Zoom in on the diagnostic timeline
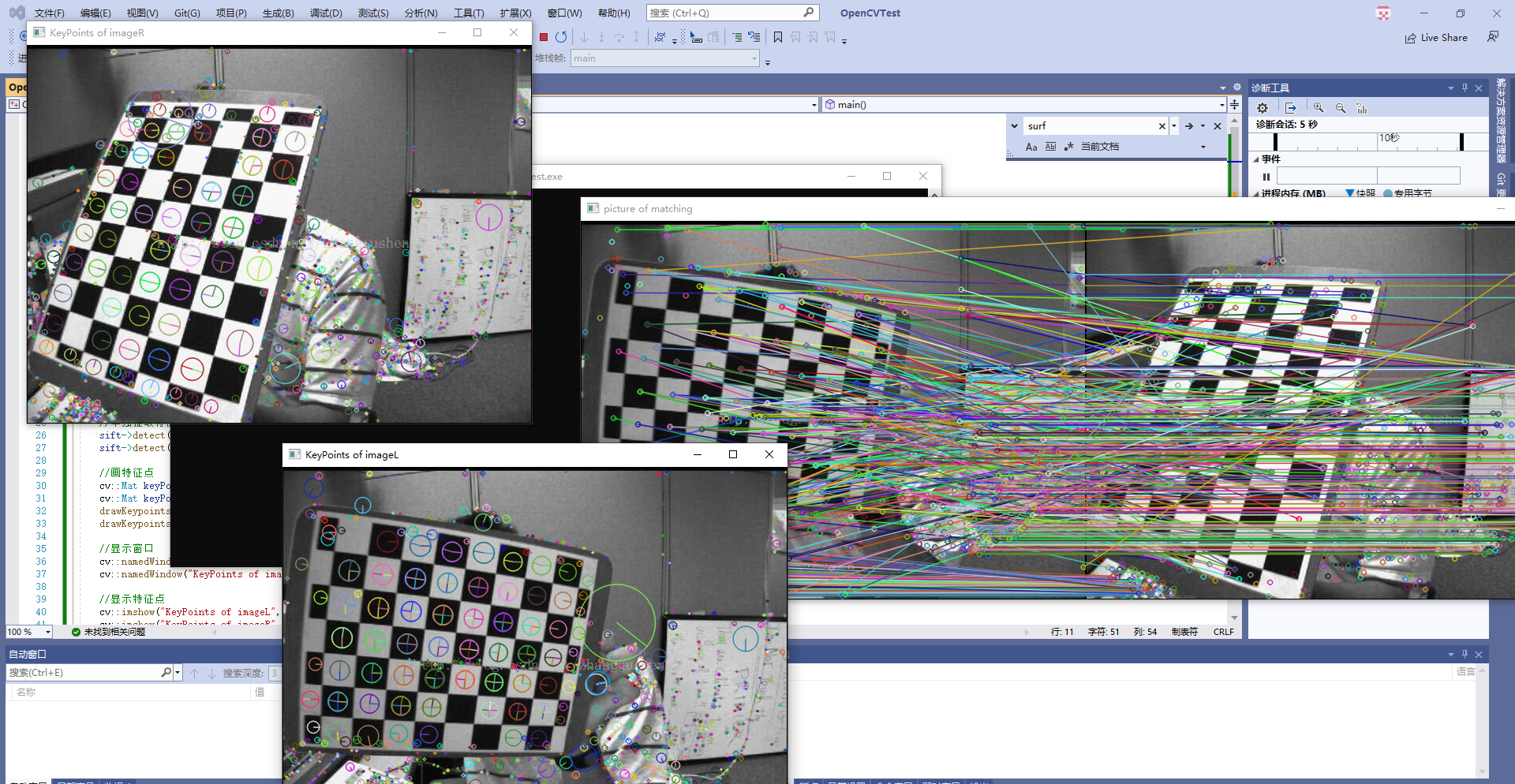 [x=1319, y=108]
